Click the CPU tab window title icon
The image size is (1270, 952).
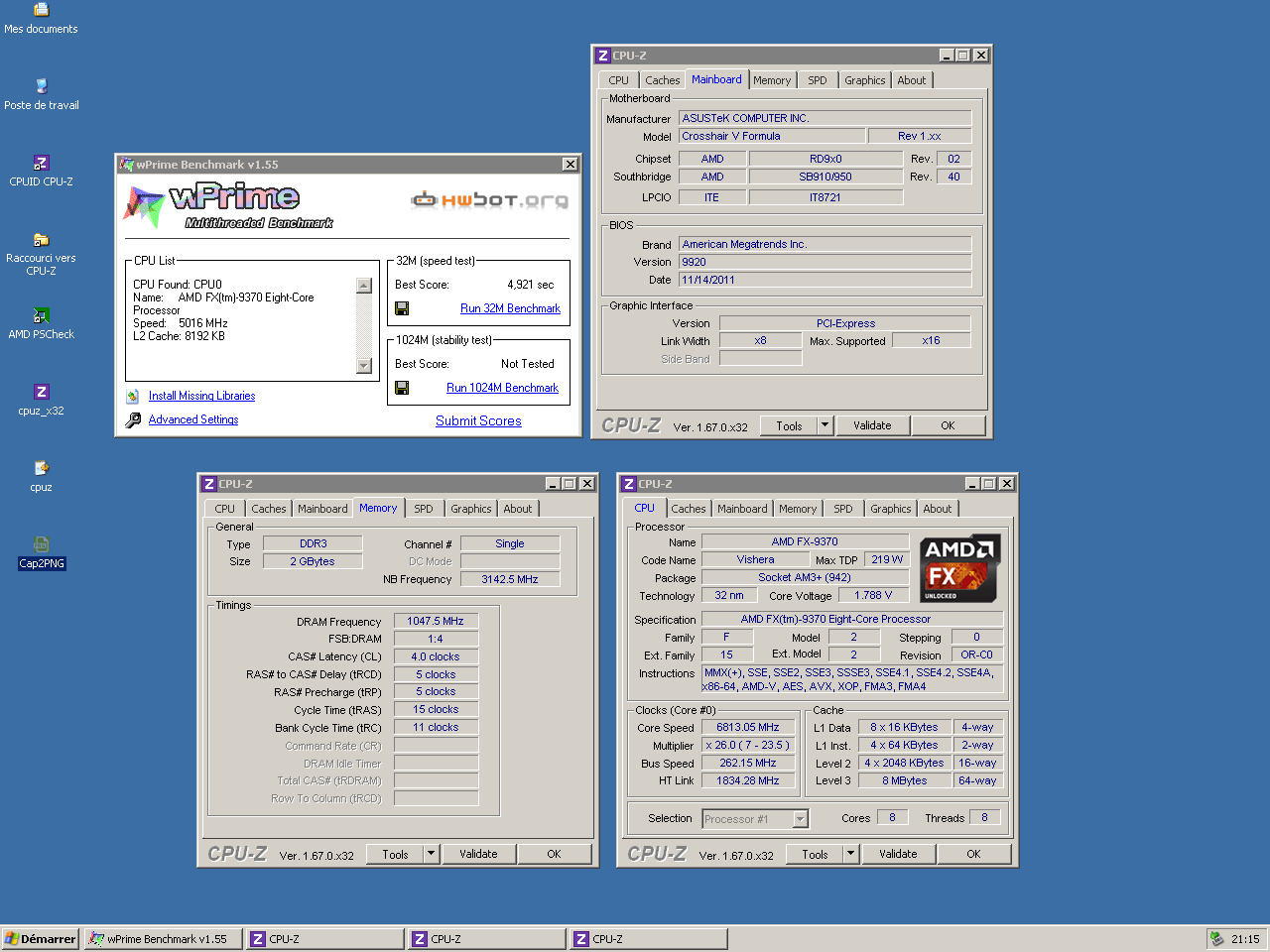(628, 484)
